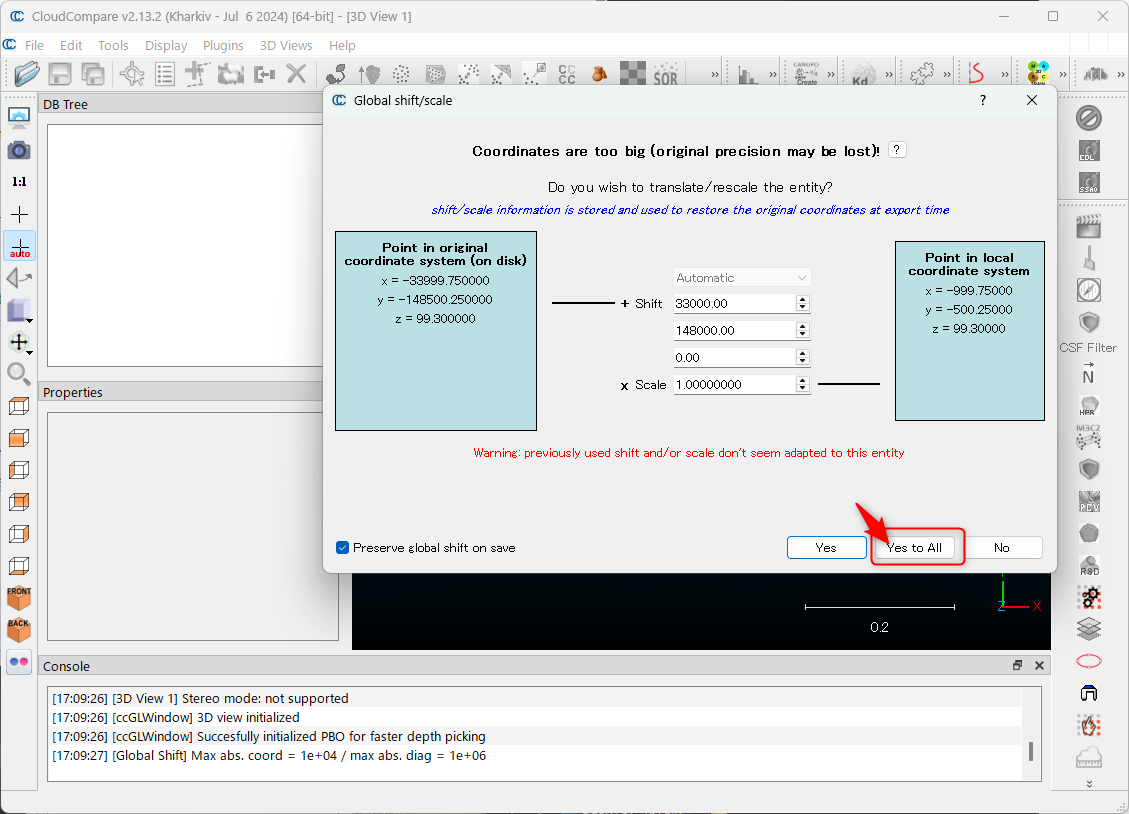This screenshot has width=1129, height=814.
Task: Click the camera snapshot icon in left toolbar
Action: coord(19,150)
